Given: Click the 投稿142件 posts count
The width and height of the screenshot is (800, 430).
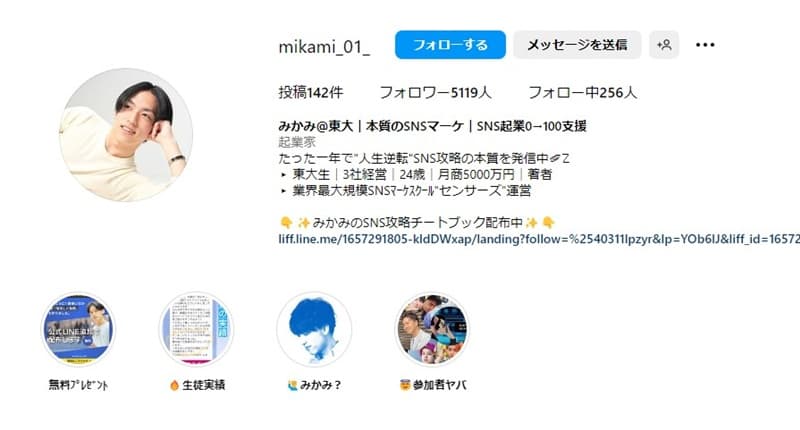Looking at the screenshot, I should click(x=311, y=92).
